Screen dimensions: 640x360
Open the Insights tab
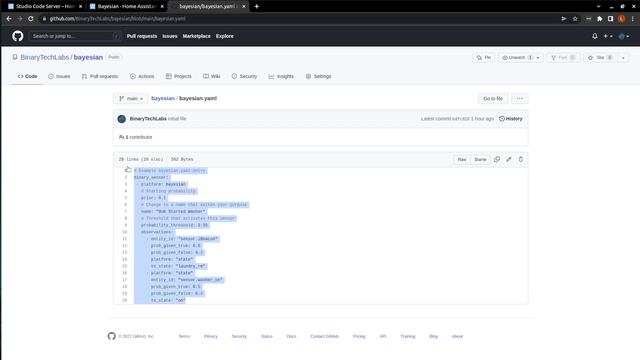click(x=281, y=76)
